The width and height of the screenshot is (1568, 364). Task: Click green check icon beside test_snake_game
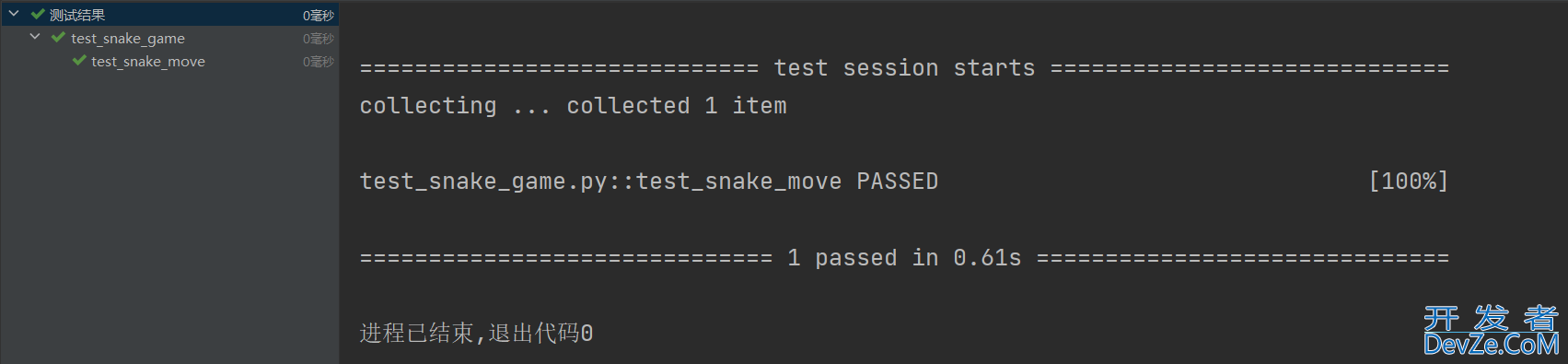point(58,37)
